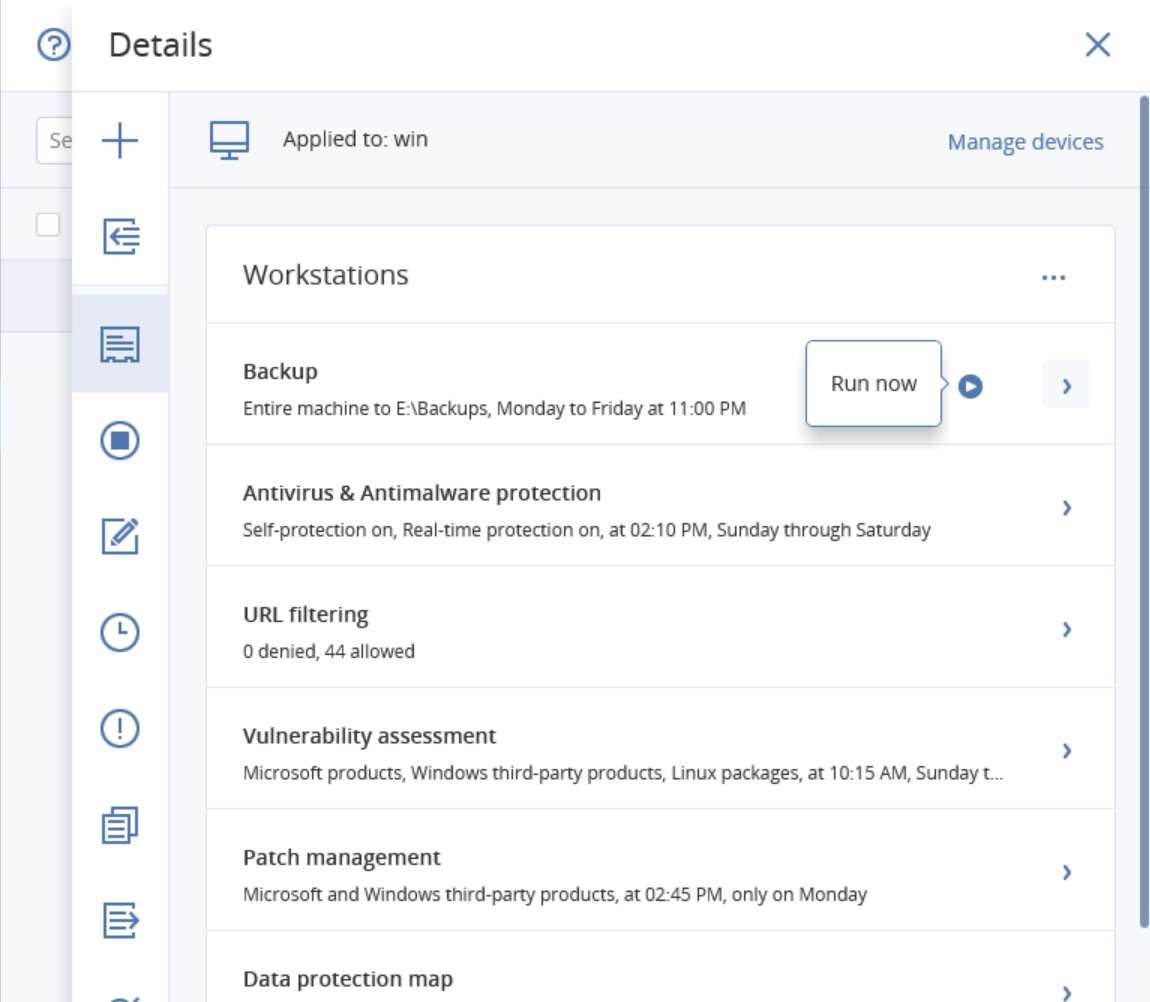Click the plus add icon in sidebar
The height and width of the screenshot is (1002, 1150).
pyautogui.click(x=120, y=140)
